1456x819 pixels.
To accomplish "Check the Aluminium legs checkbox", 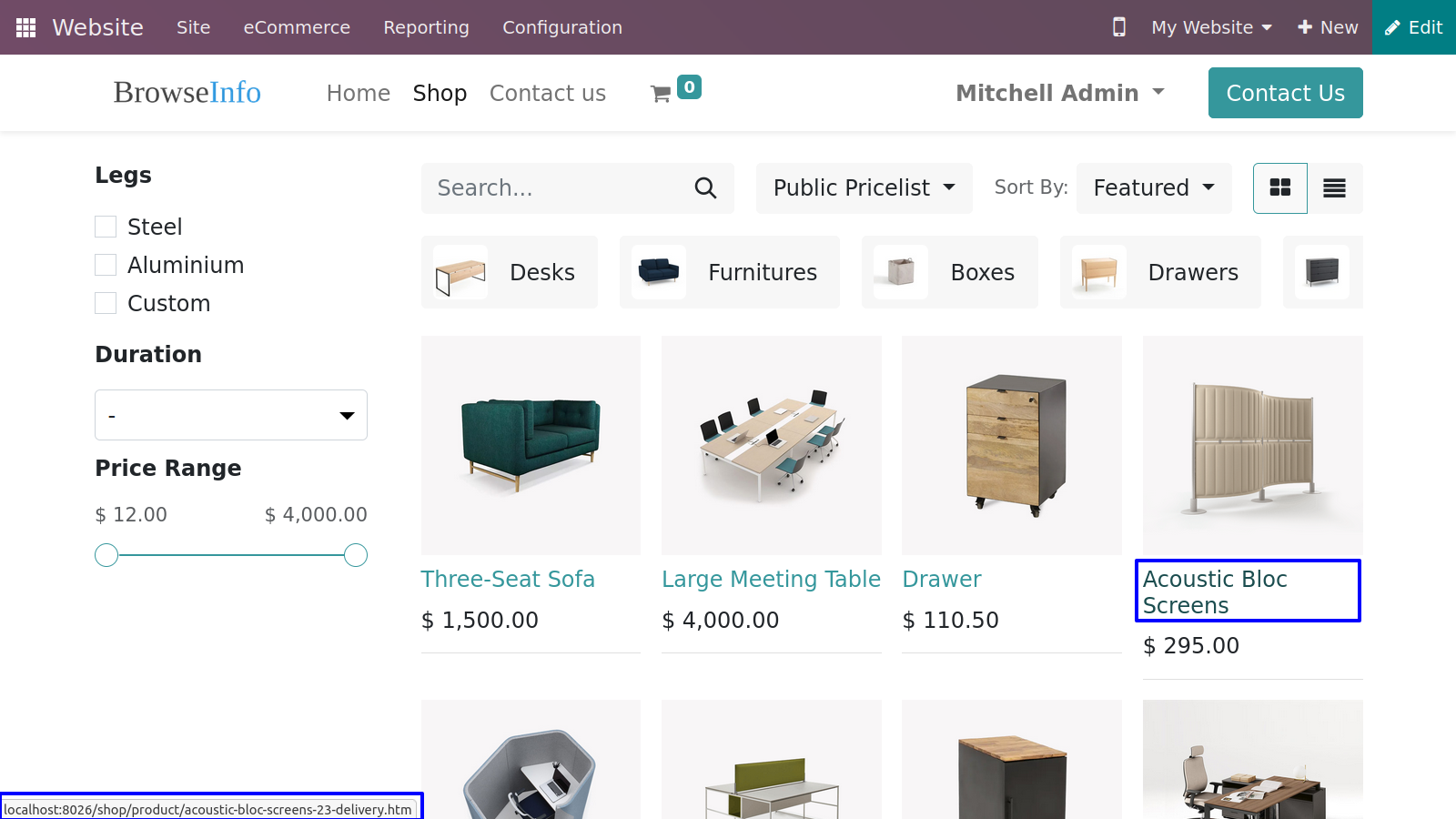I will [x=106, y=265].
